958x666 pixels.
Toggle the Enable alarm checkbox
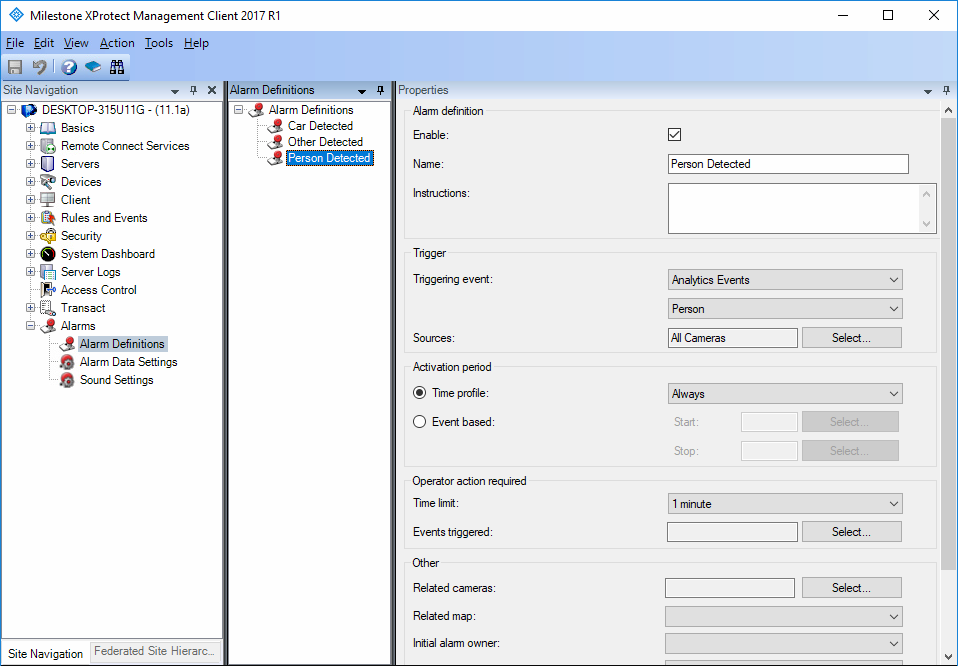click(x=675, y=134)
